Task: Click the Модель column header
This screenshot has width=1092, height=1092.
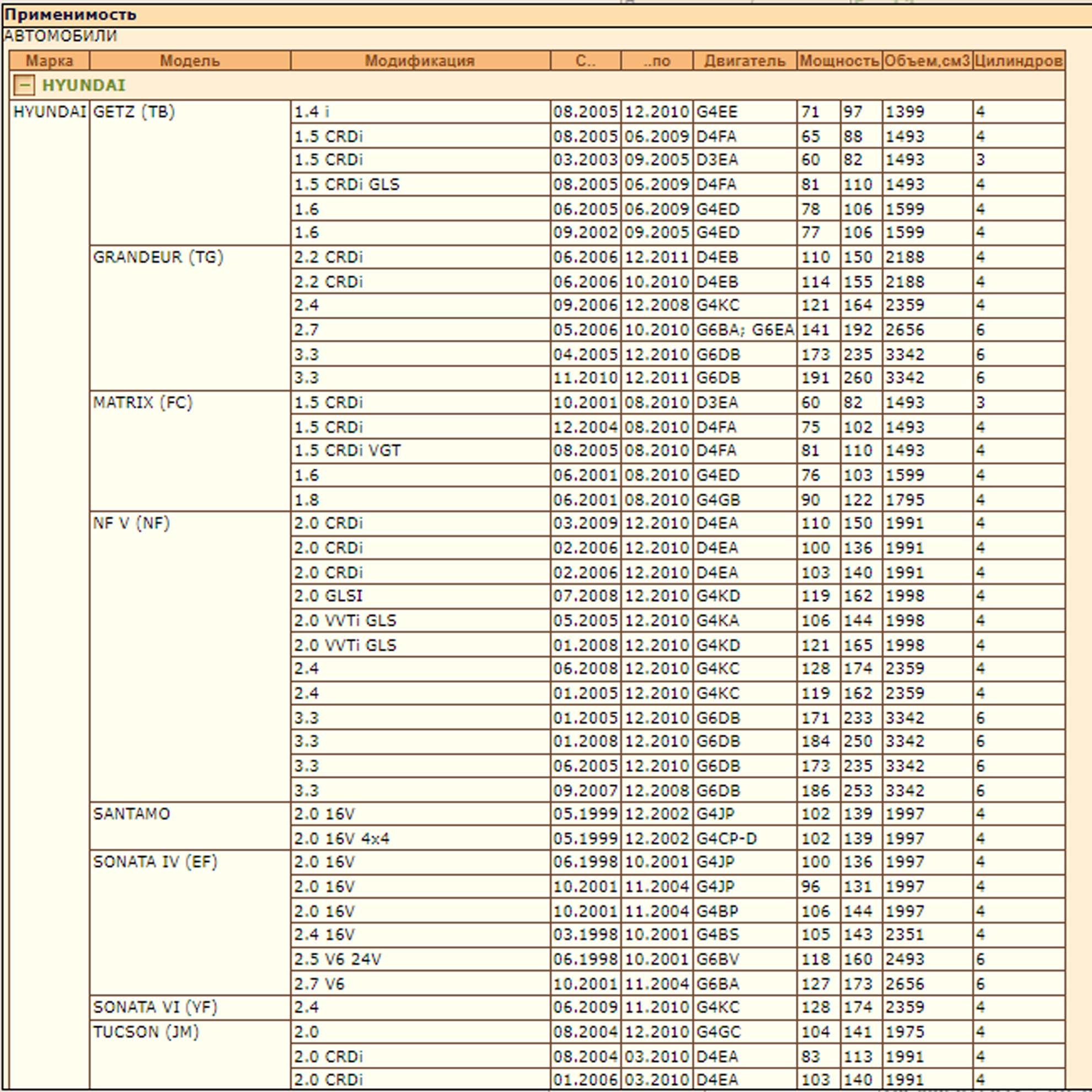Action: point(190,61)
